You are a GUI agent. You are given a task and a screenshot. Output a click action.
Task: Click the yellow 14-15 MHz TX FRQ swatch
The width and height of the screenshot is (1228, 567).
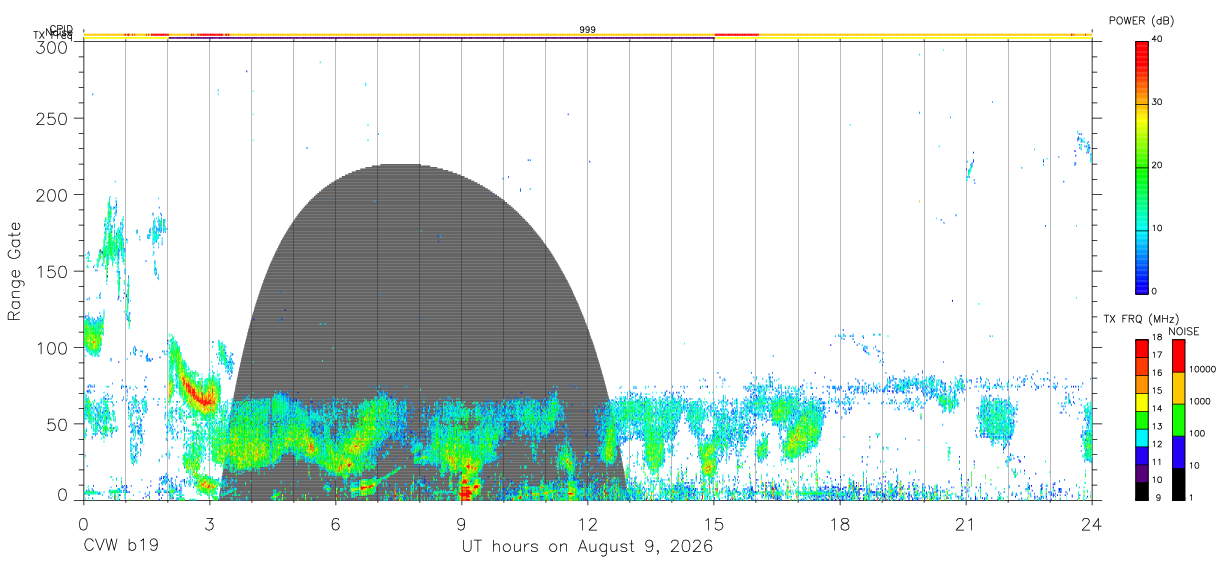click(1142, 401)
